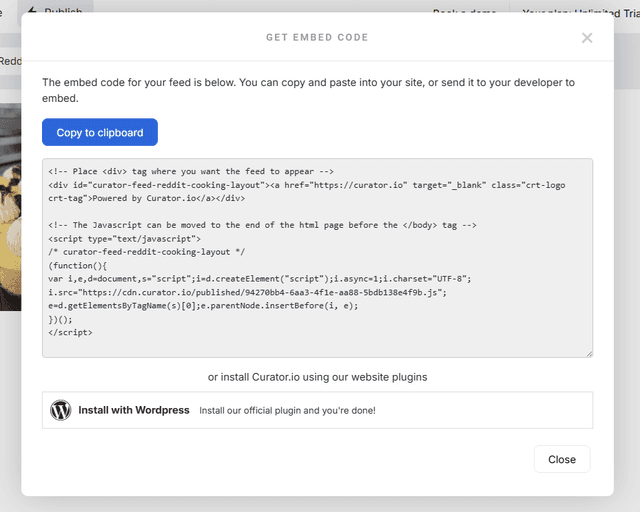Click the embed description paragraph text

point(308,90)
